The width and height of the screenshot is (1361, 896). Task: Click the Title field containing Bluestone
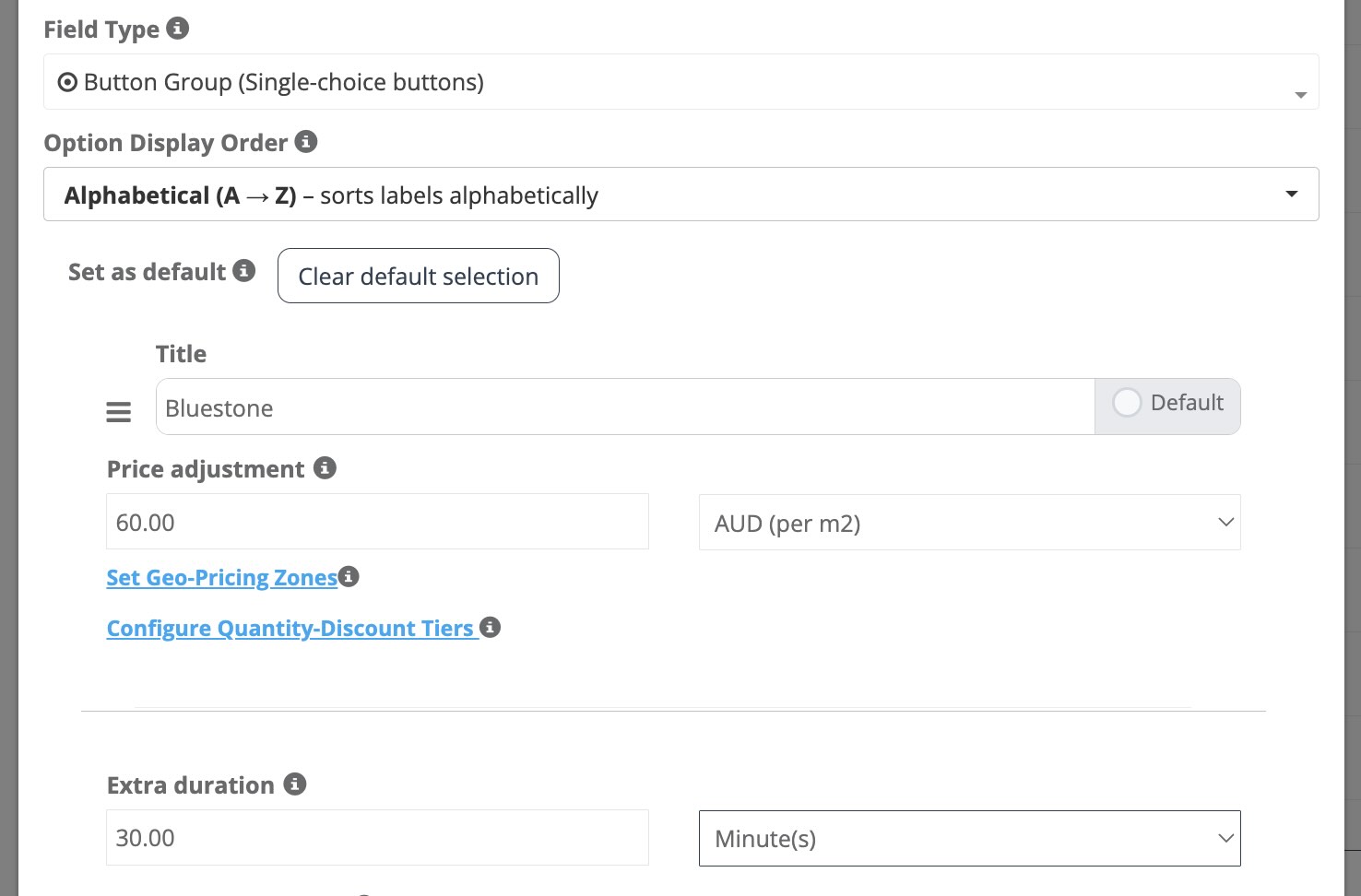click(624, 407)
